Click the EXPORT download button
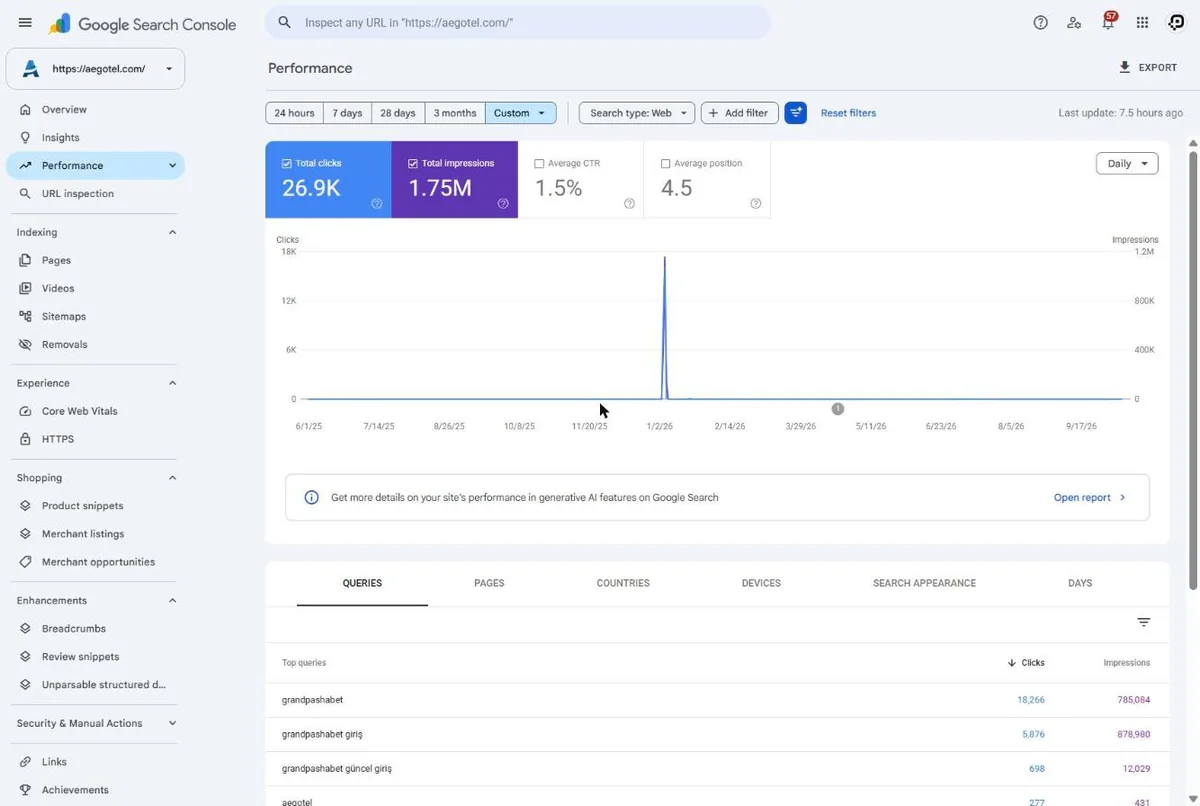 coord(1148,68)
